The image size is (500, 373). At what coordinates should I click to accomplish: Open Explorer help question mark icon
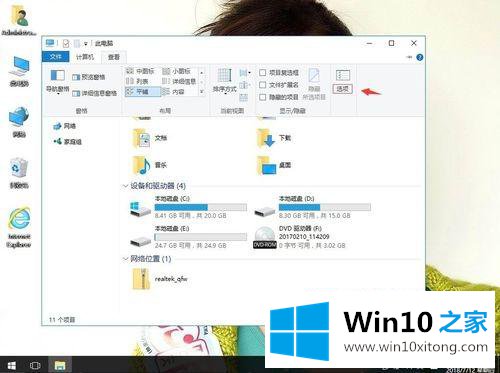[420, 57]
